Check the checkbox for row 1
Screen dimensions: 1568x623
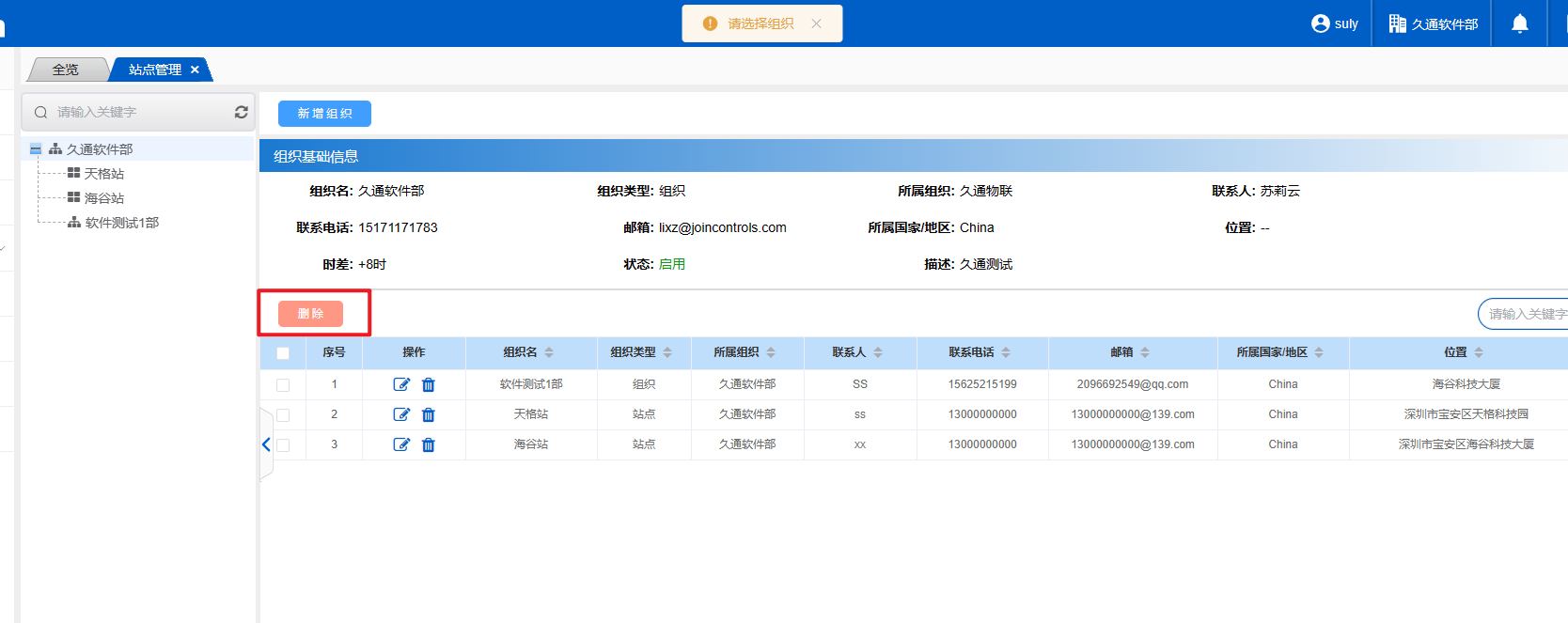[283, 385]
